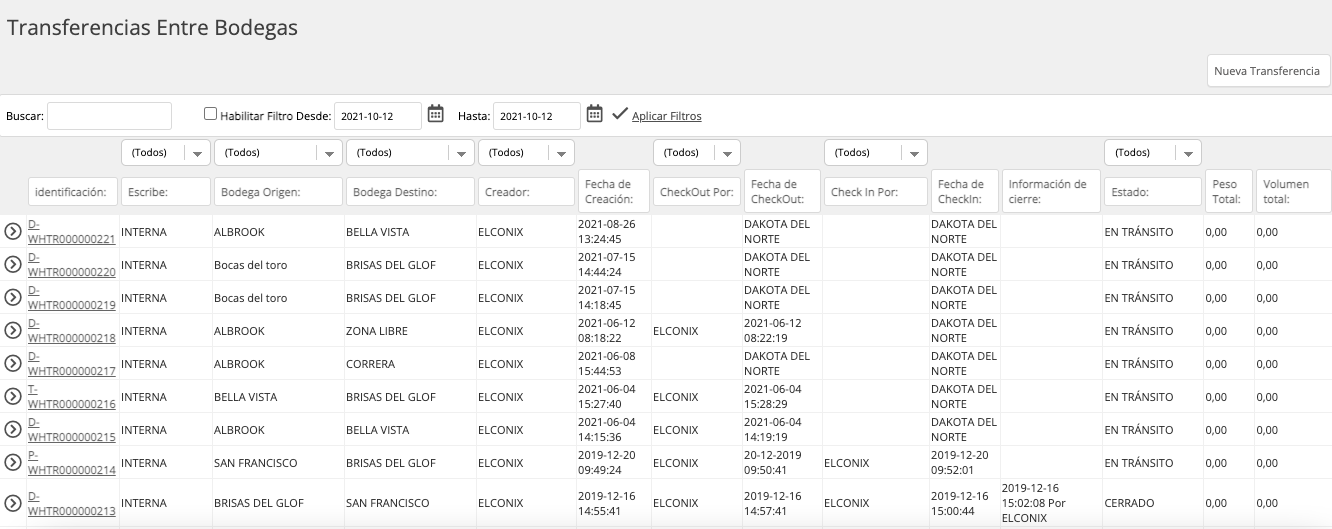Click the Estado filter field
This screenshot has height=529, width=1332.
click(1153, 191)
